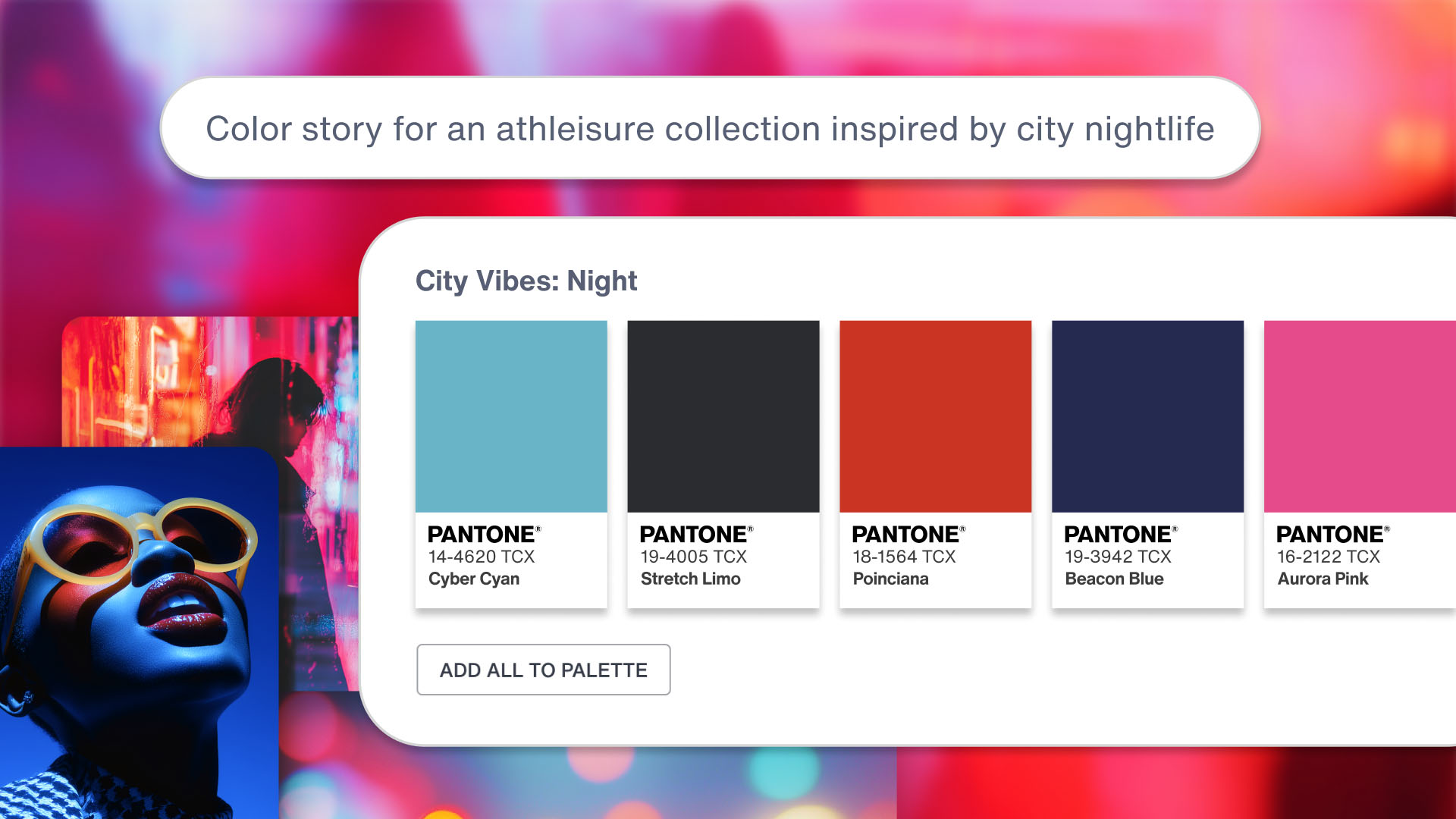Click the PANTONE label on Cyber Cyan chip
This screenshot has height=819, width=1456.
point(479,533)
